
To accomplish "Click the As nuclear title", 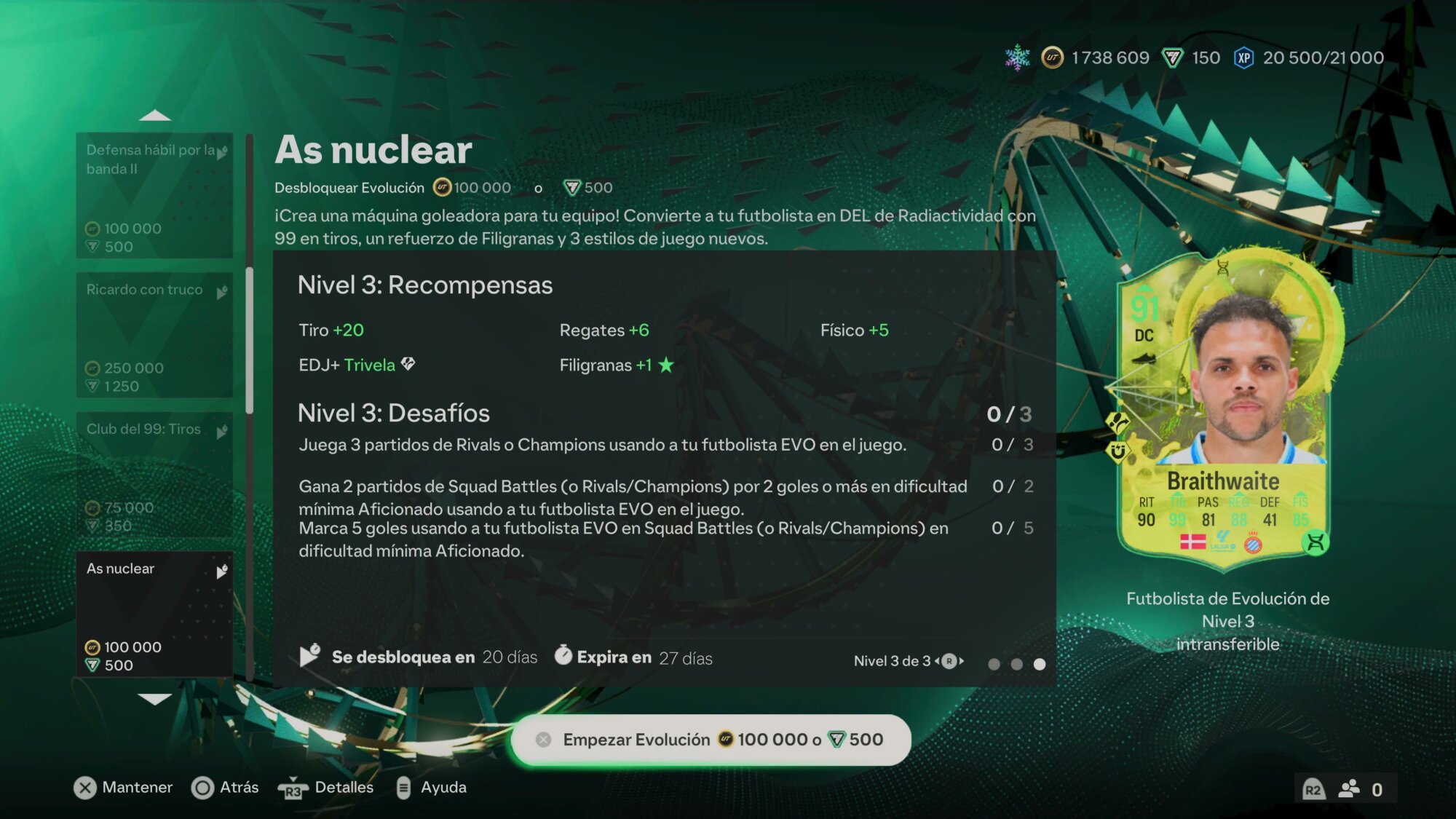I will pos(373,150).
